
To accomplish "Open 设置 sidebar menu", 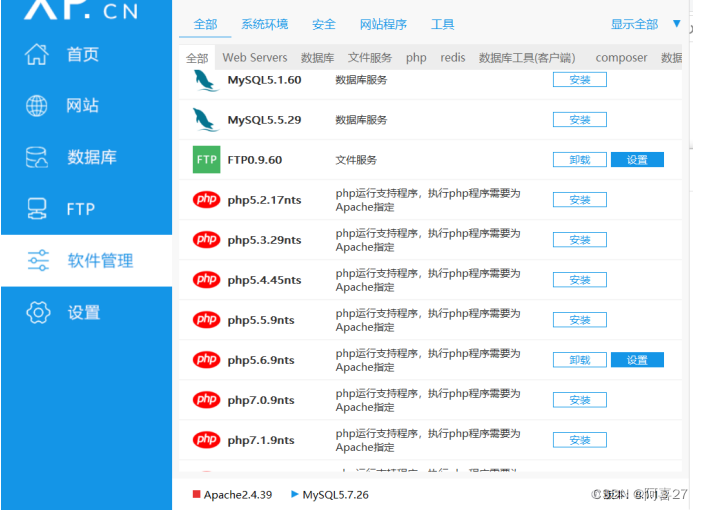I will [x=86, y=312].
